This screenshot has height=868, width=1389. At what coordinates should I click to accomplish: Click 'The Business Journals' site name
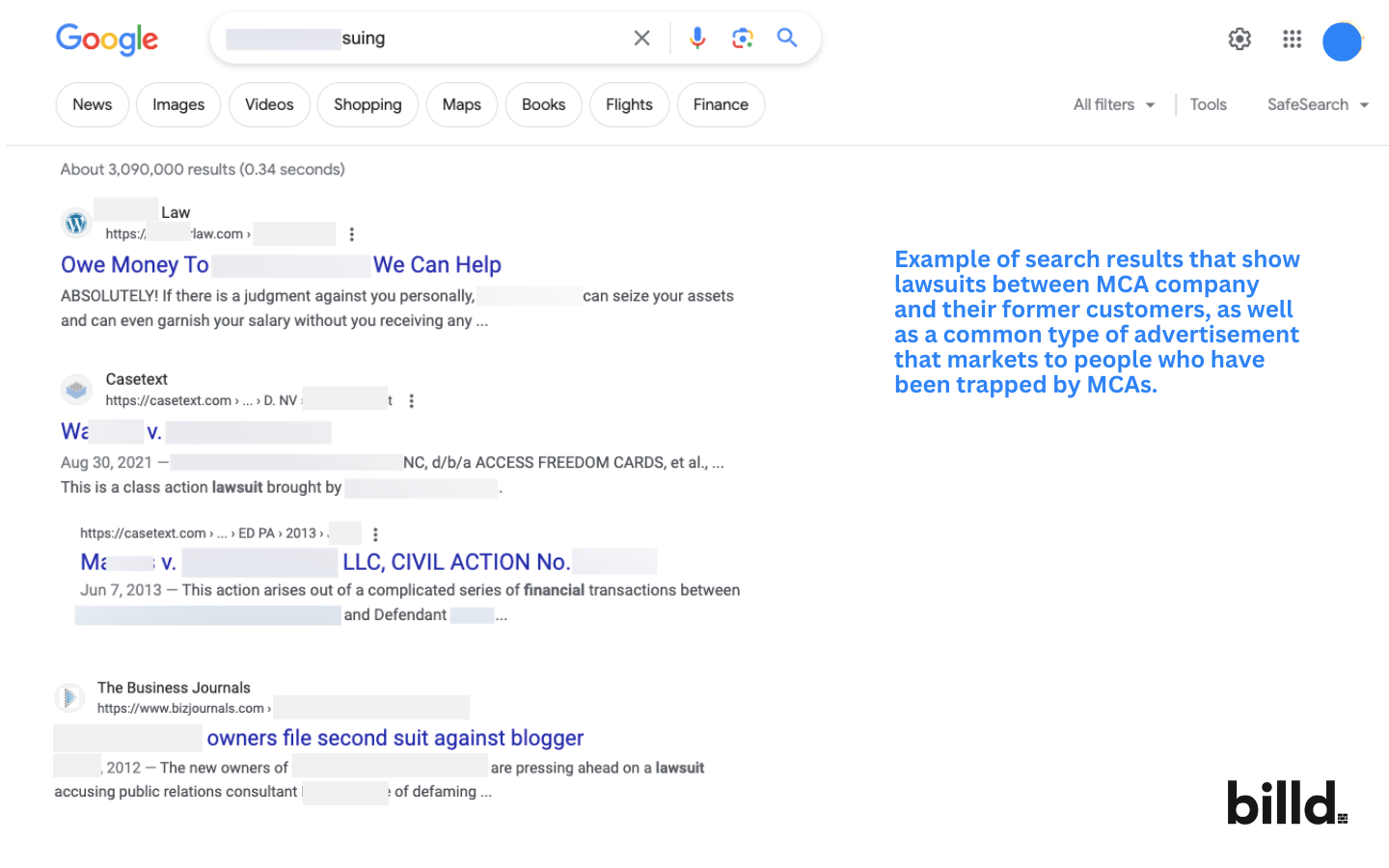pyautogui.click(x=174, y=688)
